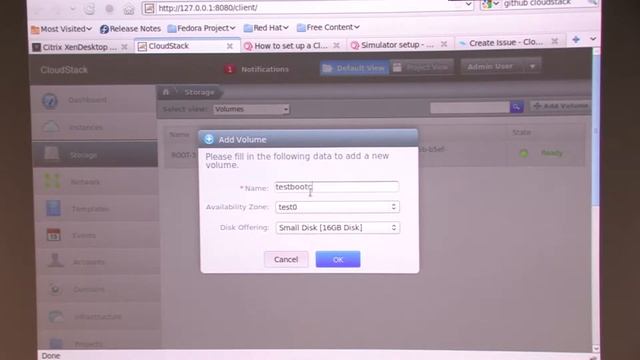
Task: Click the search magnifier button
Action: (x=516, y=107)
